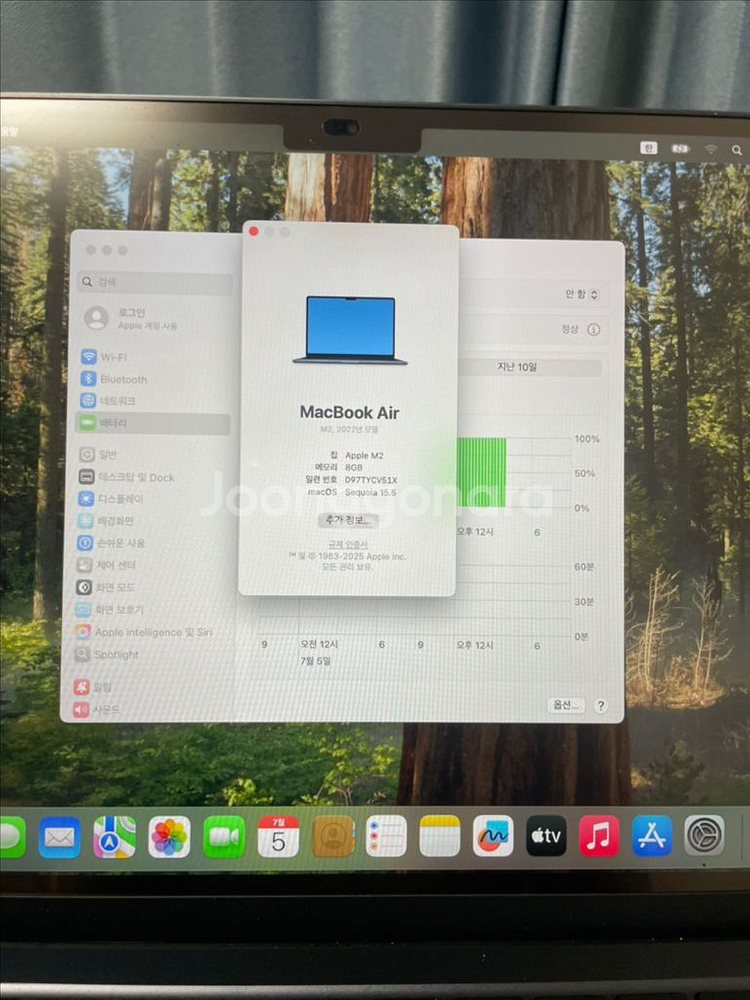Switch the Korean input source in menu bar
750x1000 pixels.
point(648,148)
